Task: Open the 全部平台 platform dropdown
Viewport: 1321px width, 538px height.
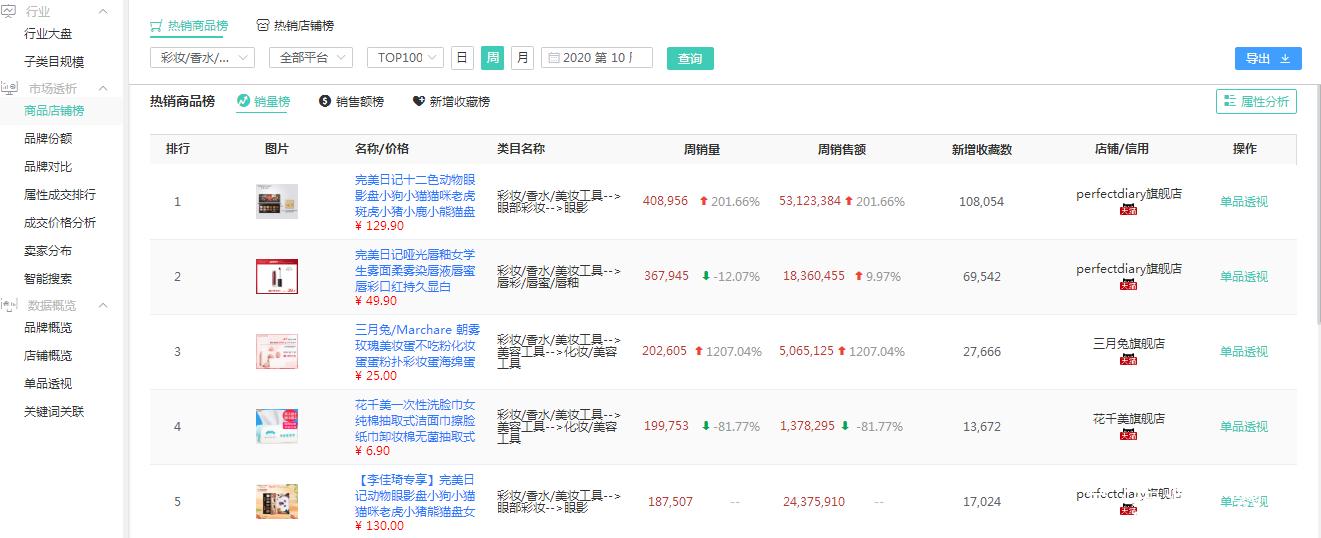Action: [x=311, y=58]
